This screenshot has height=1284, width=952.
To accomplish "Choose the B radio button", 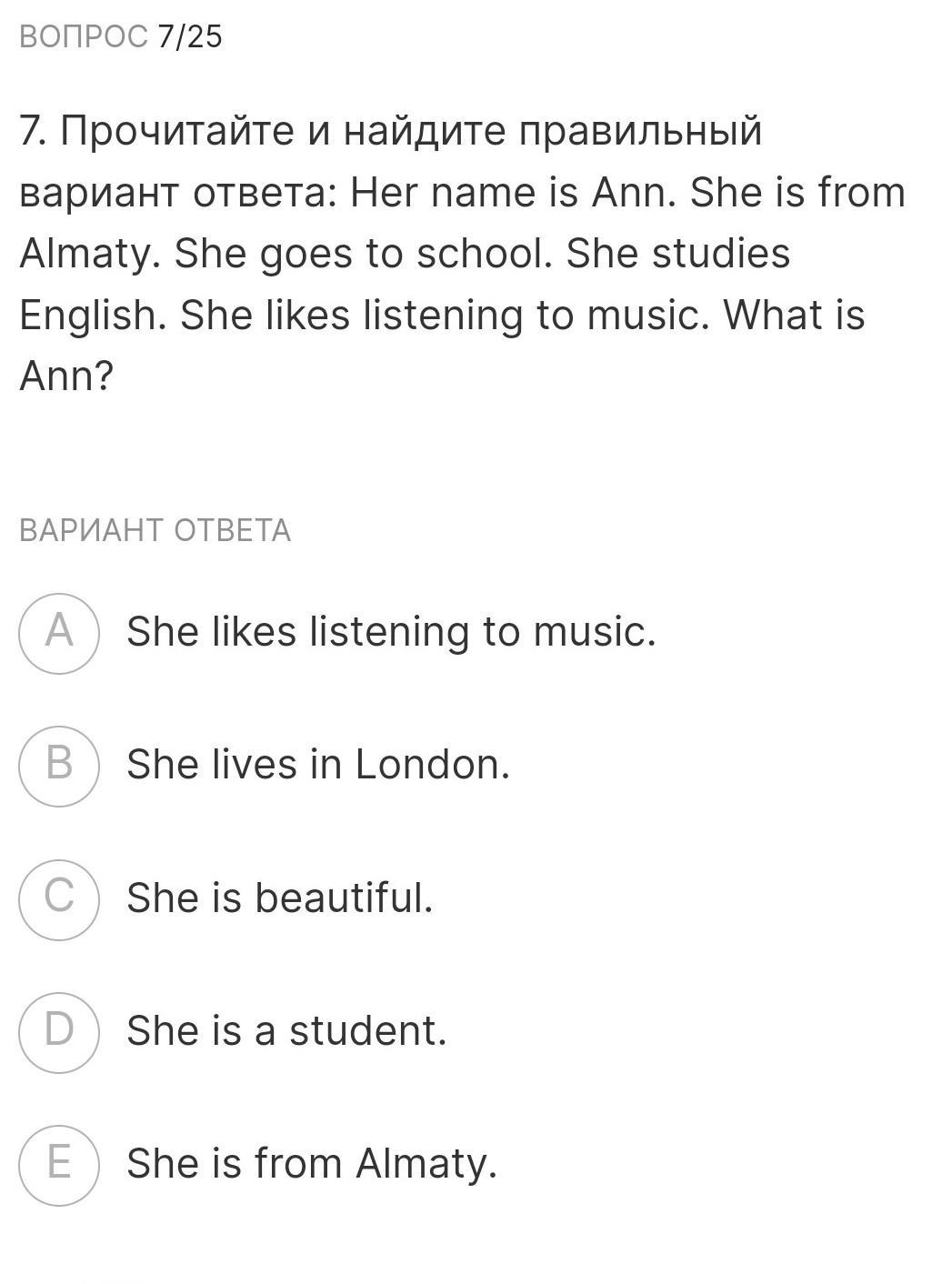I will (59, 766).
